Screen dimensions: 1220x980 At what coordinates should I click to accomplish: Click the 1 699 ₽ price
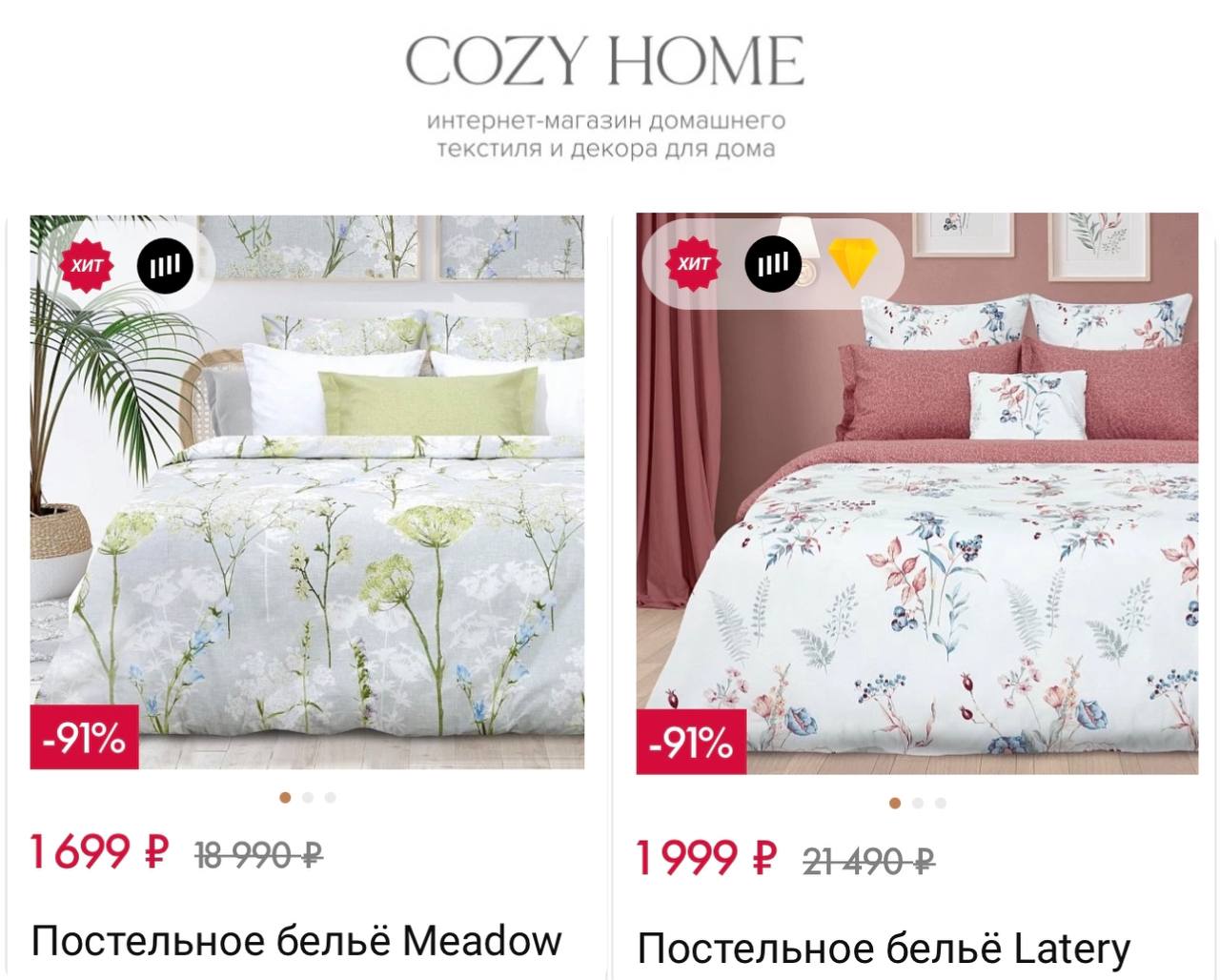click(99, 851)
